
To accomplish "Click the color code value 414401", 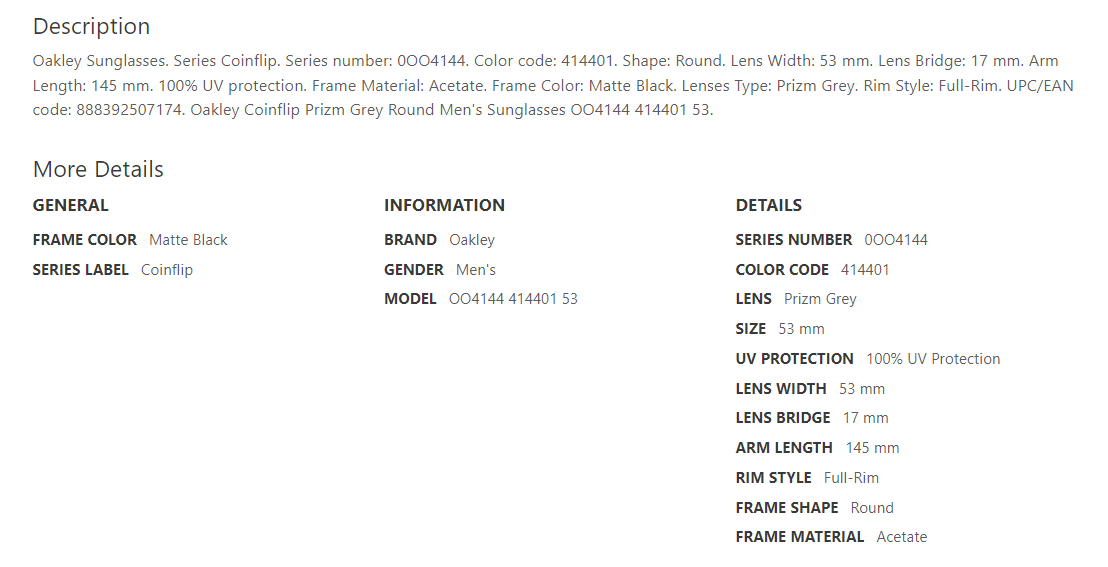I will click(x=865, y=270).
